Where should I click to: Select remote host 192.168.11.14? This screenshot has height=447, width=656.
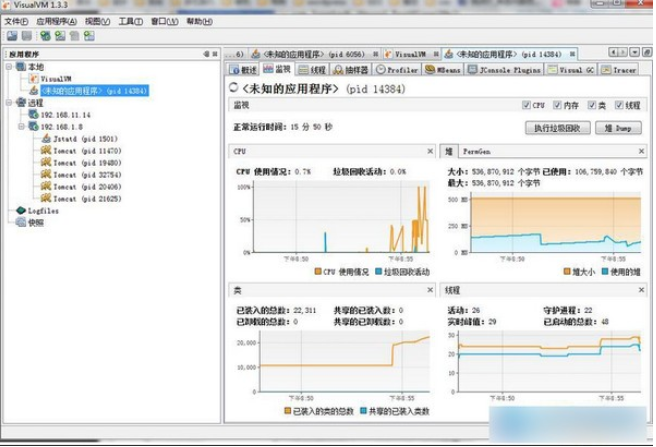click(65, 115)
